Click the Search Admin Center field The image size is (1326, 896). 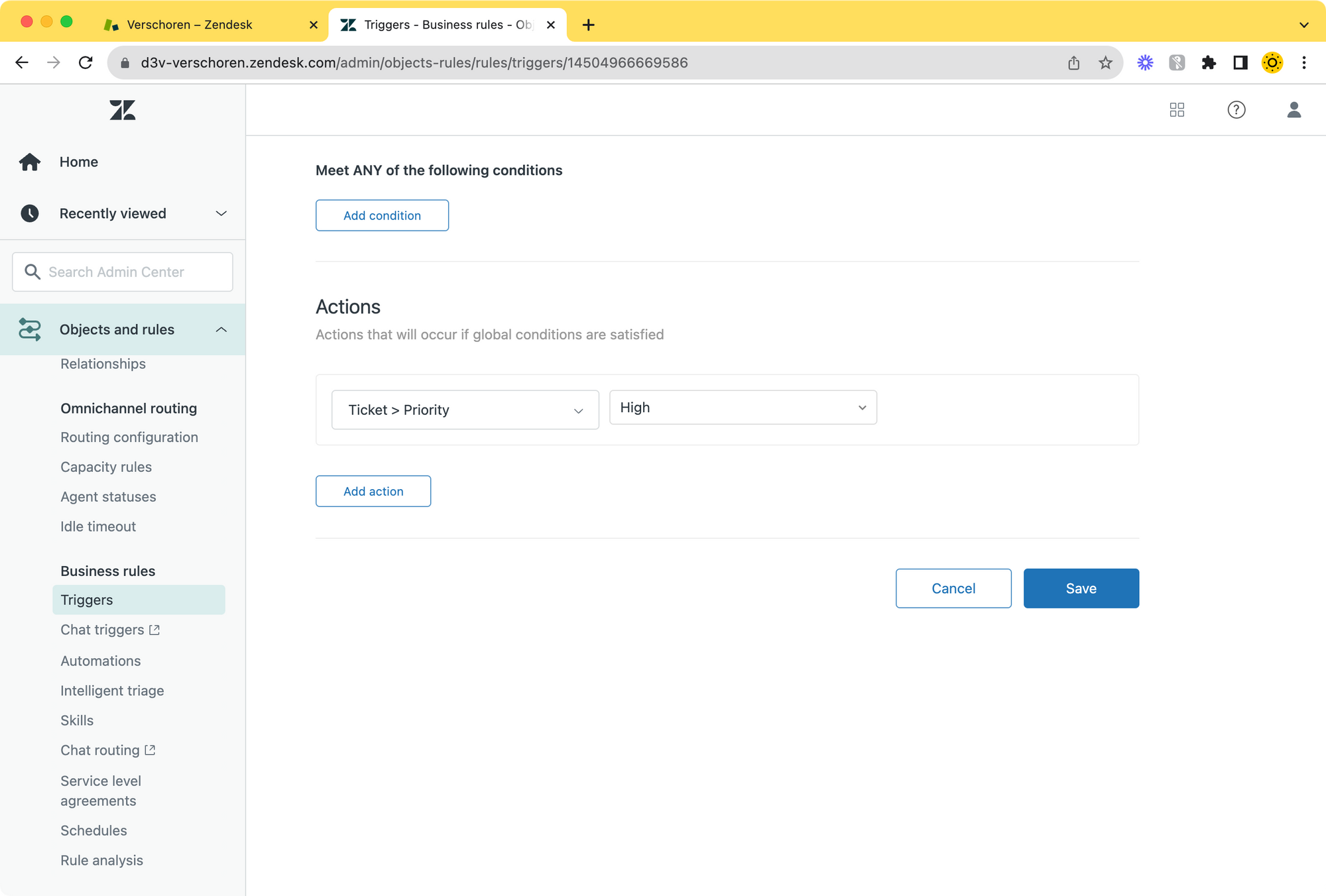(123, 272)
